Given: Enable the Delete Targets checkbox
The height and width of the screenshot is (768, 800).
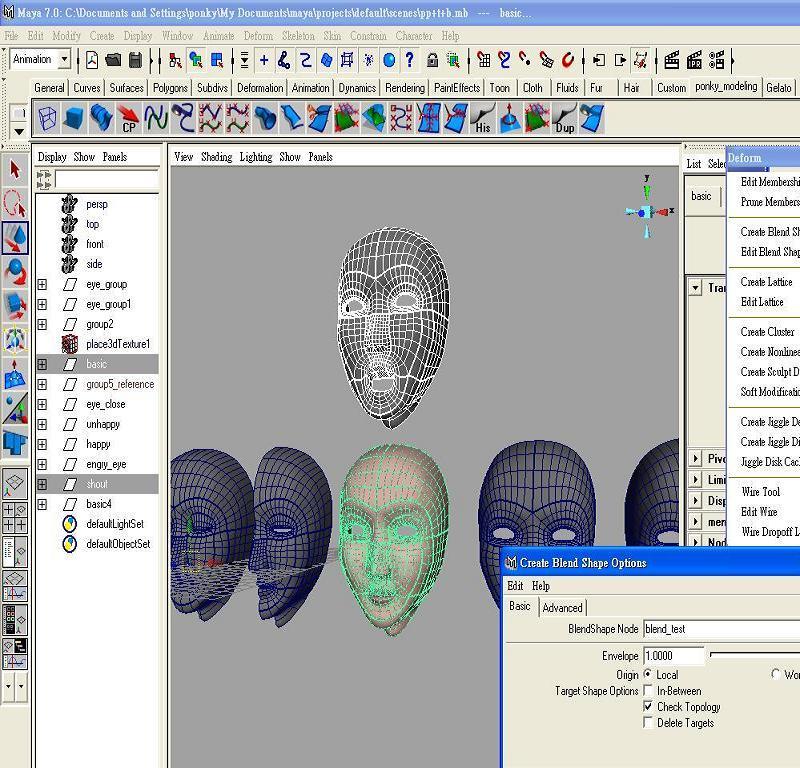Looking at the screenshot, I should click(x=648, y=723).
